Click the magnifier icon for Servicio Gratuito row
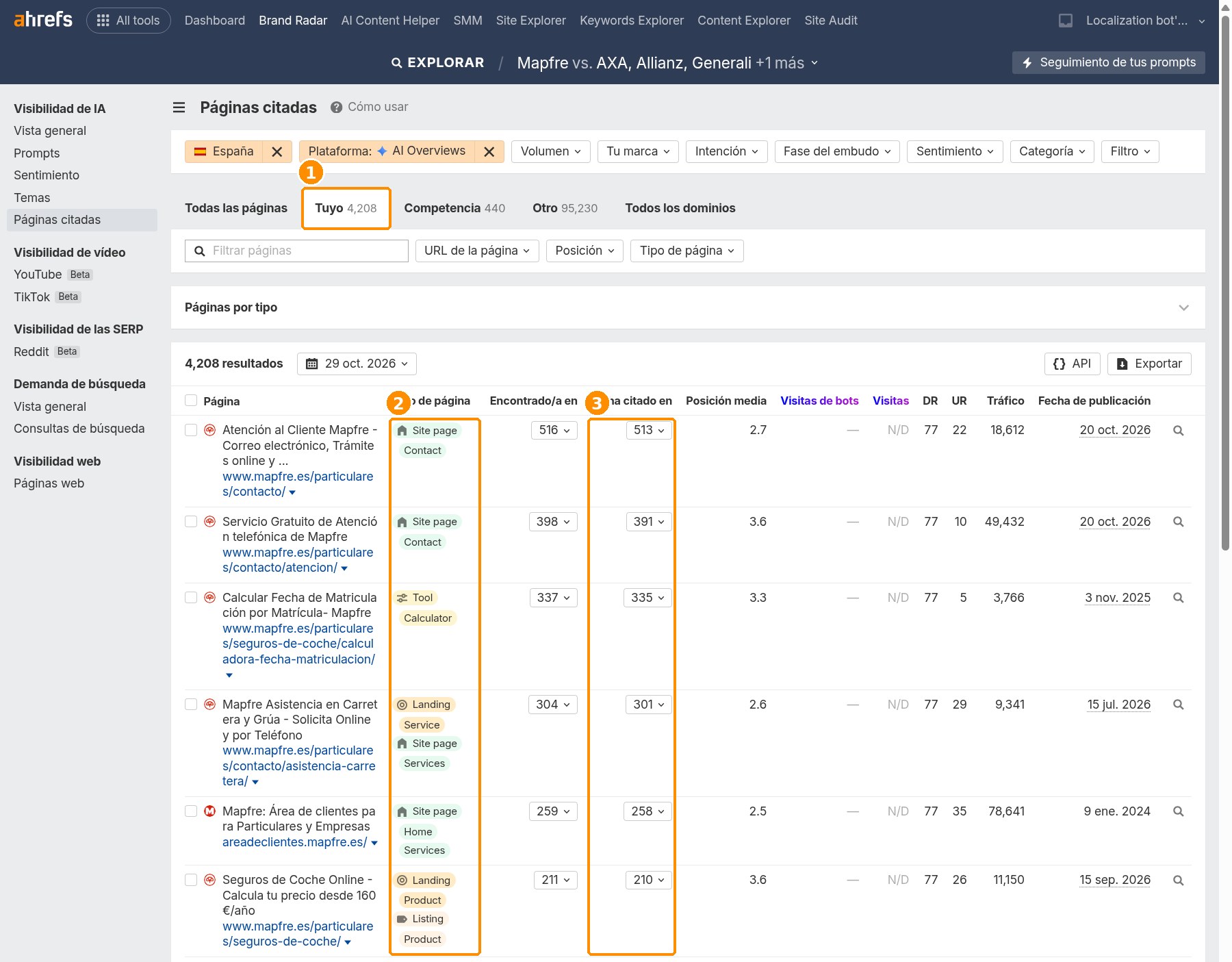This screenshot has width=1232, height=962. click(x=1179, y=522)
